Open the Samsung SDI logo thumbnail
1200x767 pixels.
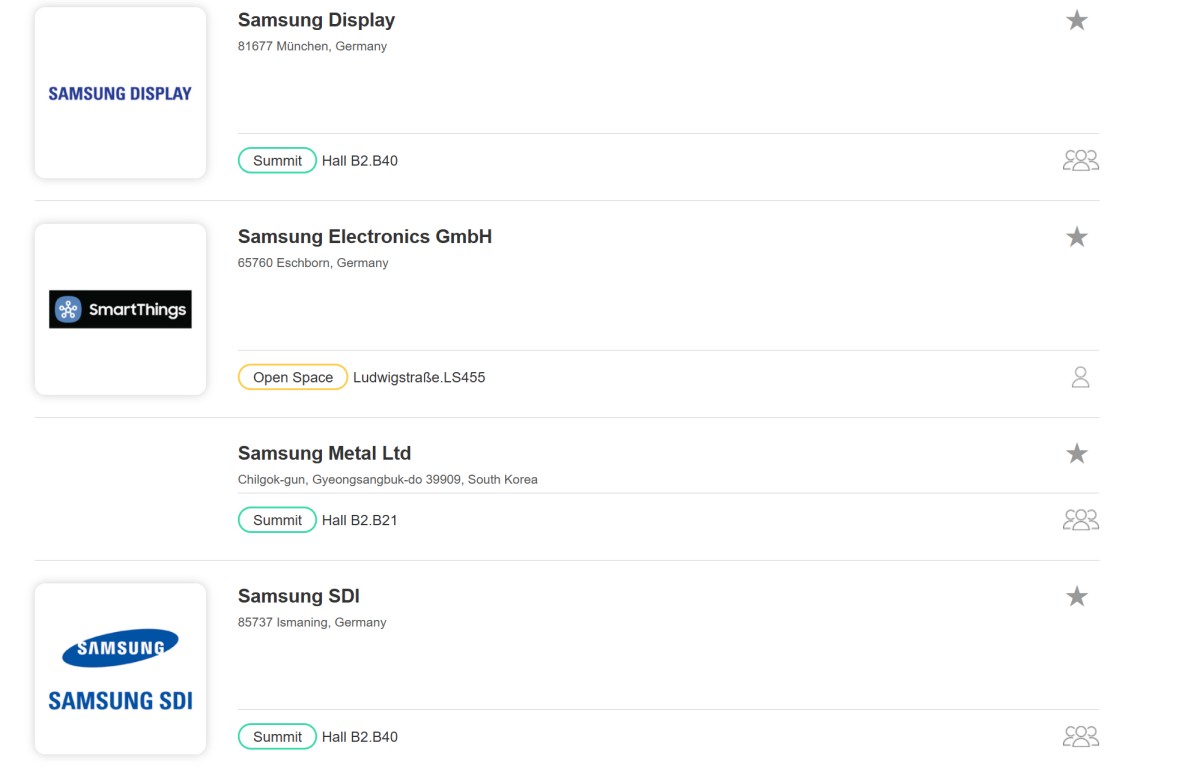(120, 669)
